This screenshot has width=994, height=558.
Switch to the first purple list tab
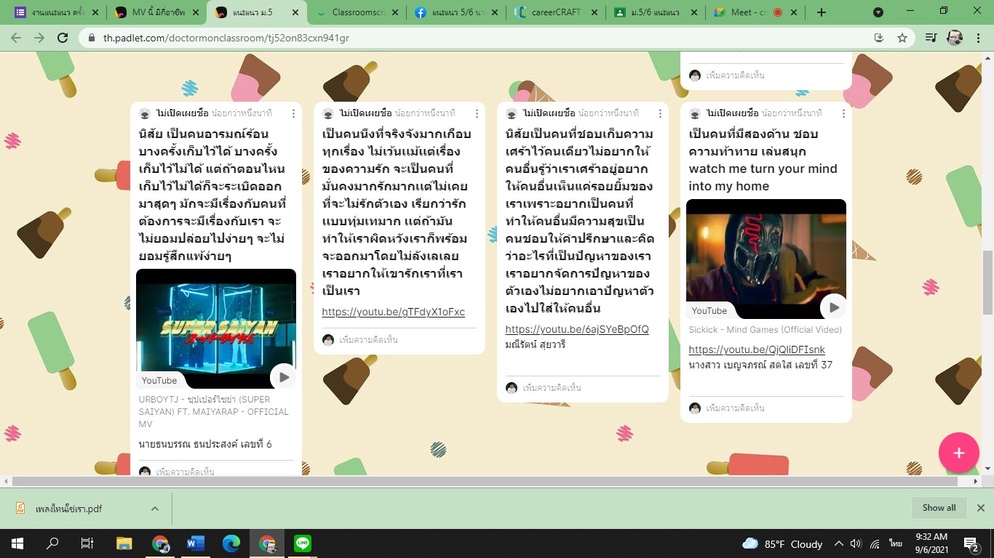click(57, 12)
